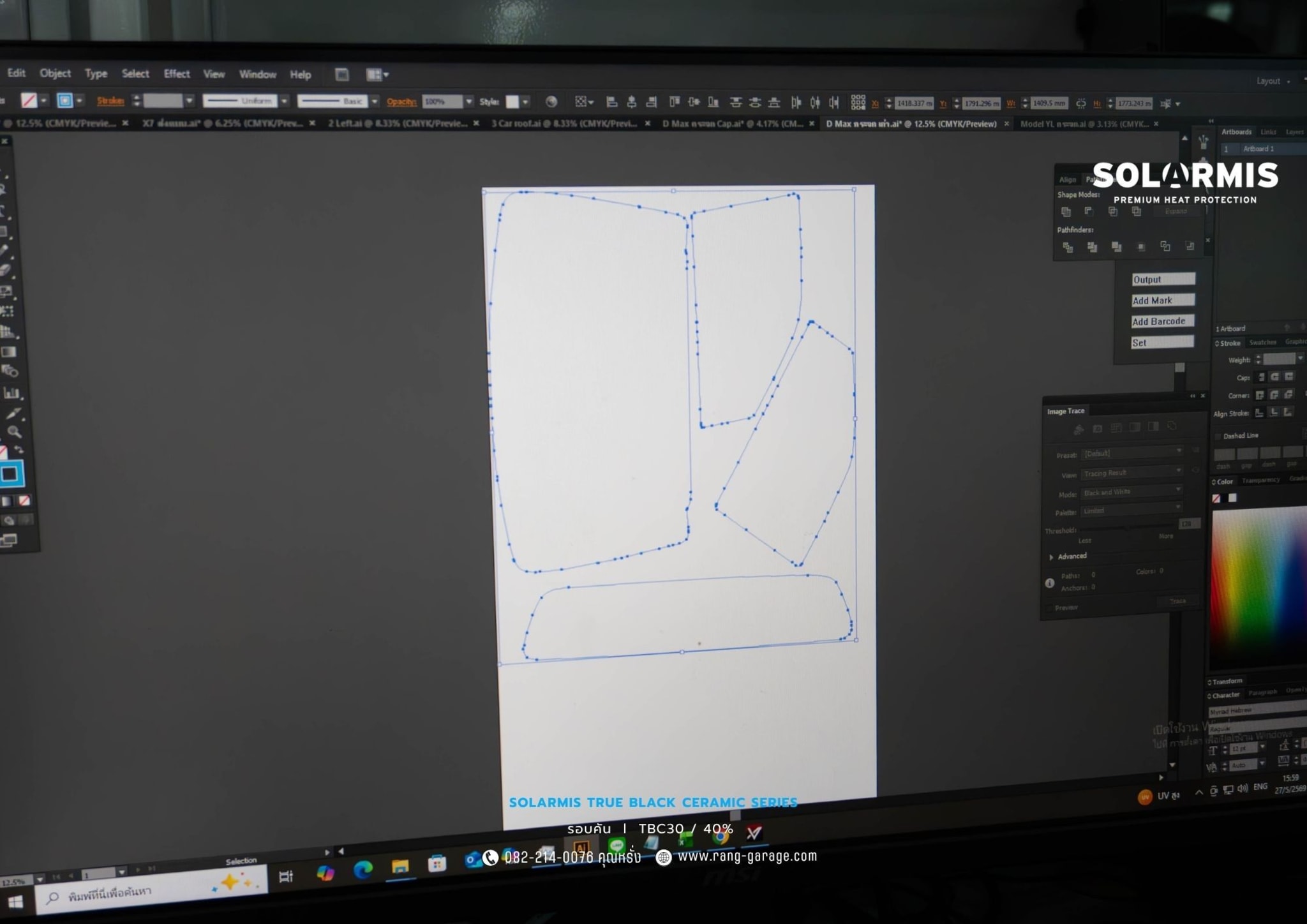Screen dimensions: 1307x924
Task: Open Task View on the taskbar
Action: coord(286,876)
